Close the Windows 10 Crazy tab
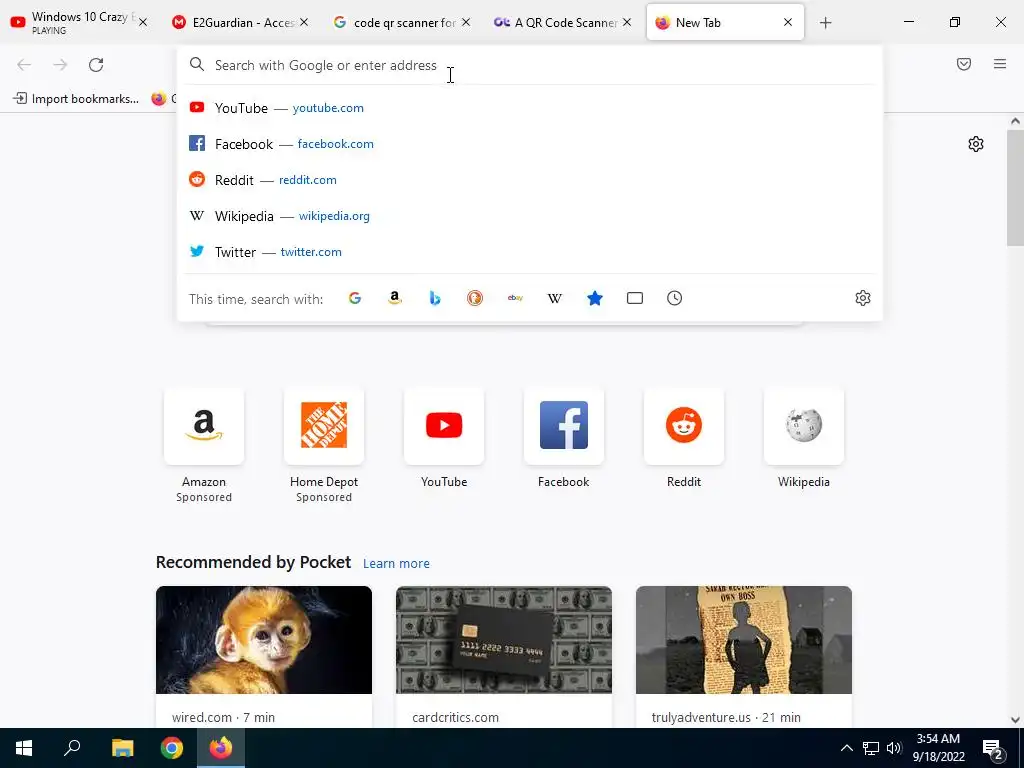The height and width of the screenshot is (768, 1024). coord(143,22)
